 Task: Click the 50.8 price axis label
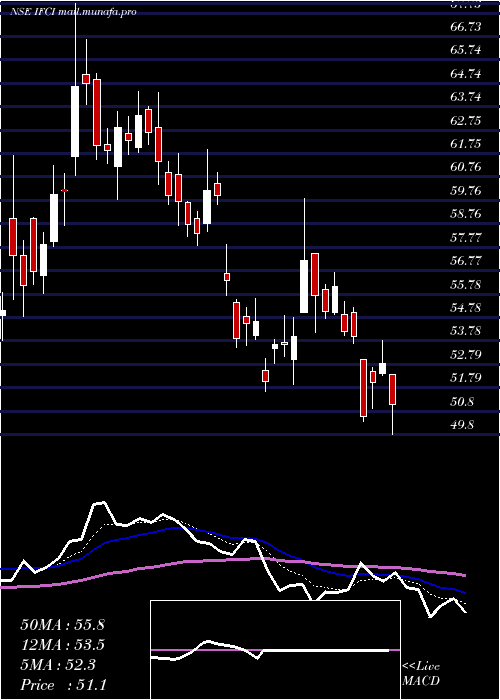(462, 401)
